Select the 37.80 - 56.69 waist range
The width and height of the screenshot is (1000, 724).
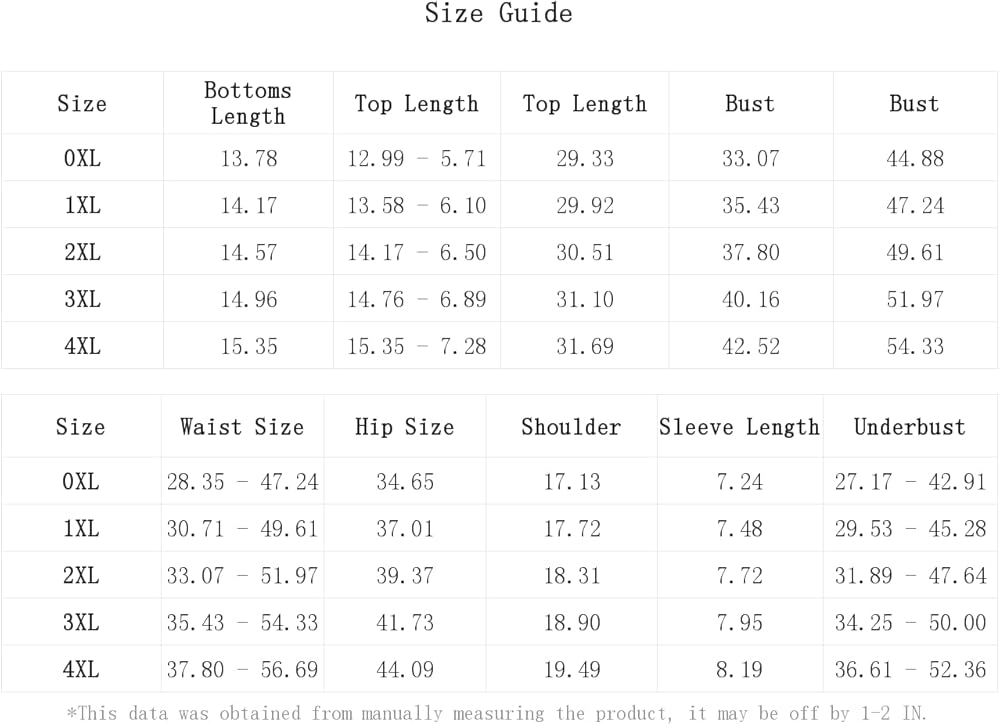[x=242, y=668]
